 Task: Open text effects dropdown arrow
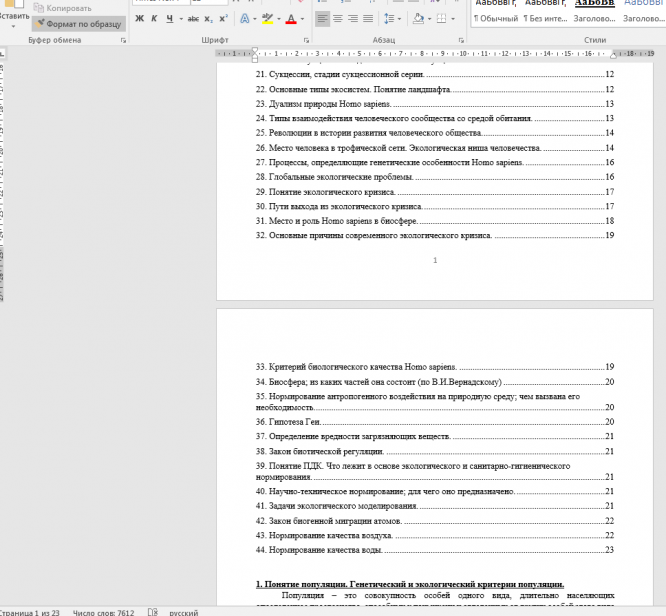pos(255,19)
